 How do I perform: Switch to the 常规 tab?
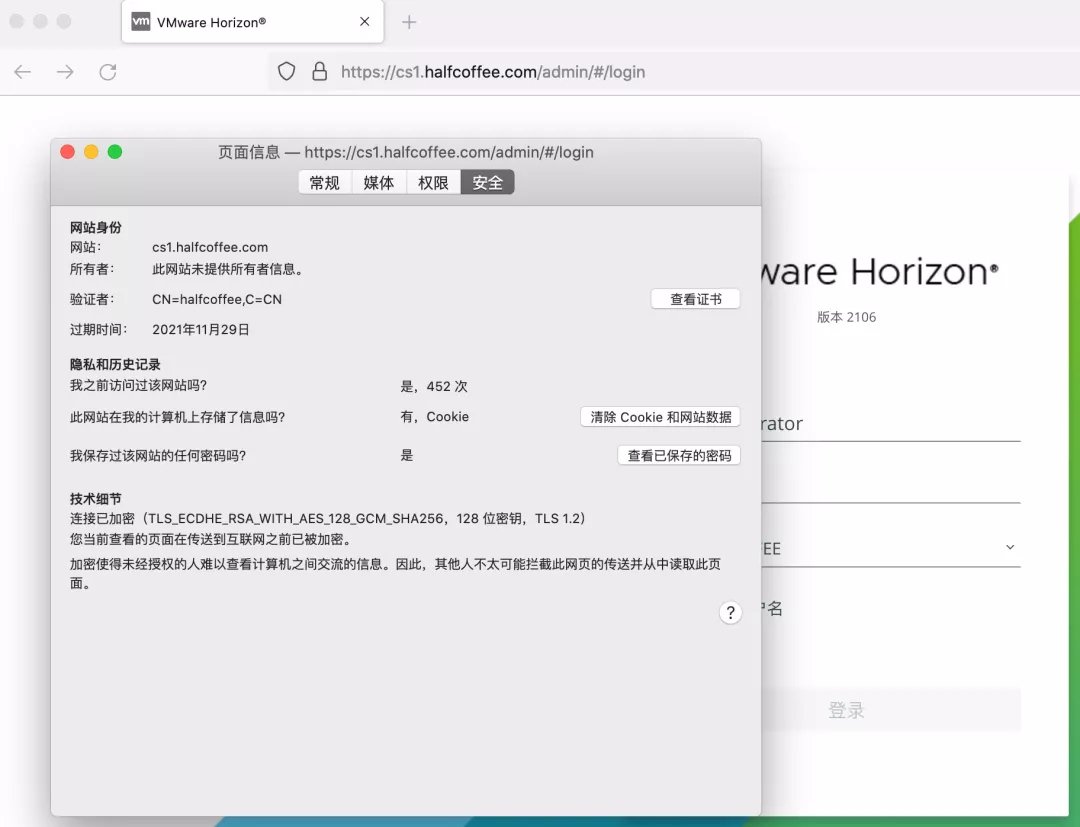[325, 182]
